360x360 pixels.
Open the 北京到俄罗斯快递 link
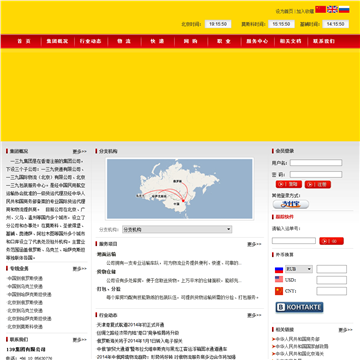coord(25,303)
